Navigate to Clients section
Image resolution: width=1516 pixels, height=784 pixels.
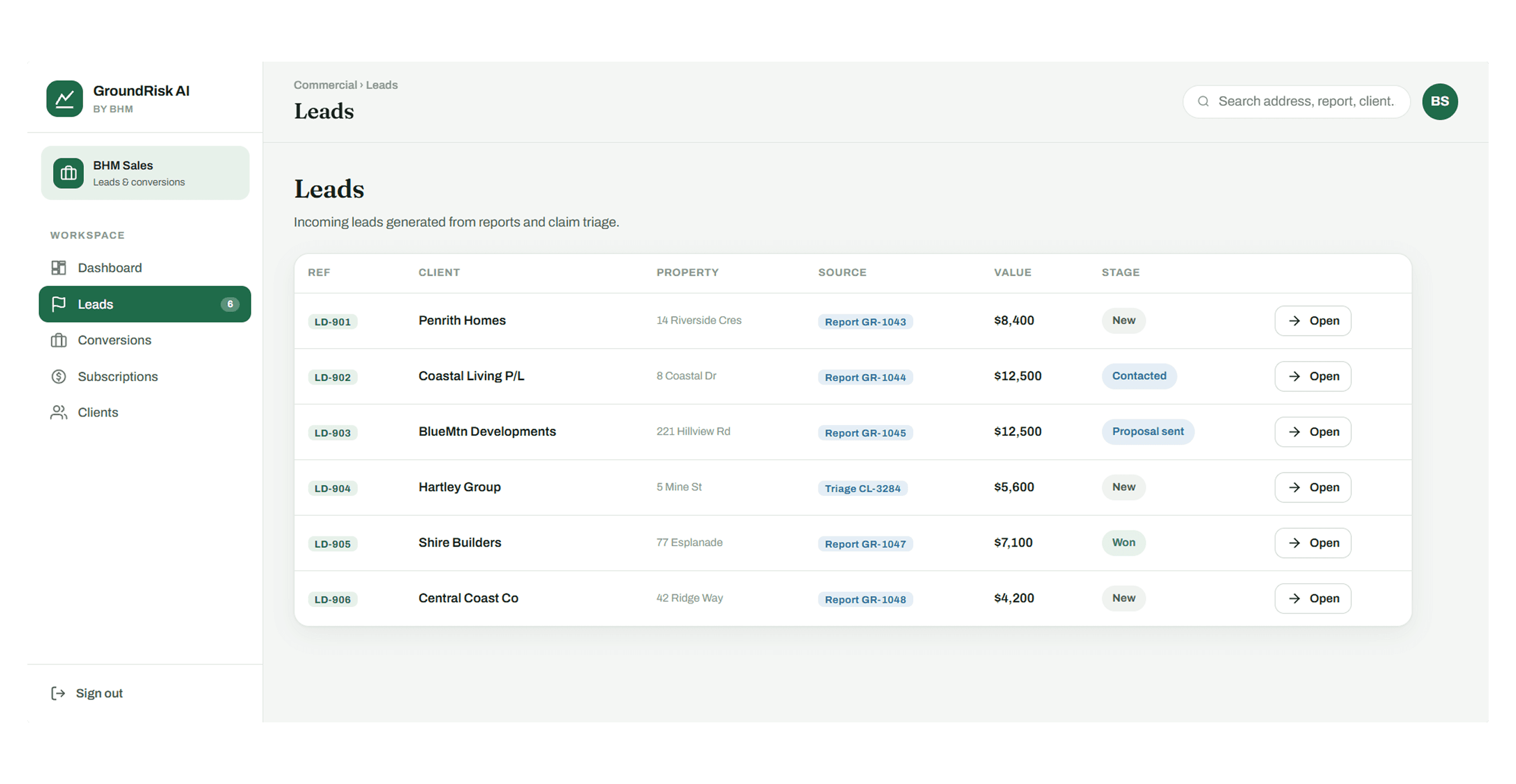145,413
